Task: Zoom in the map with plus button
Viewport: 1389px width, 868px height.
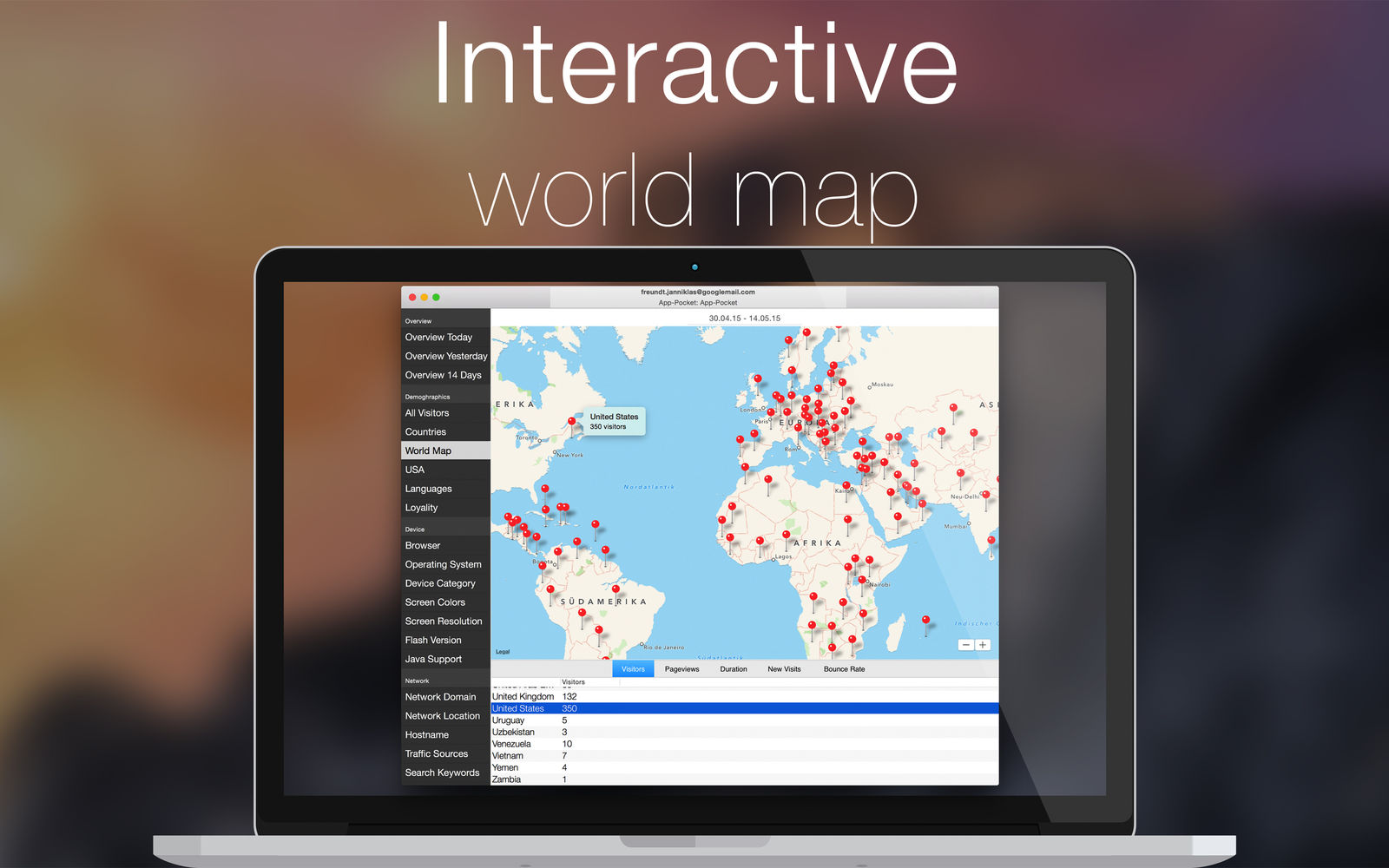Action: click(x=983, y=645)
